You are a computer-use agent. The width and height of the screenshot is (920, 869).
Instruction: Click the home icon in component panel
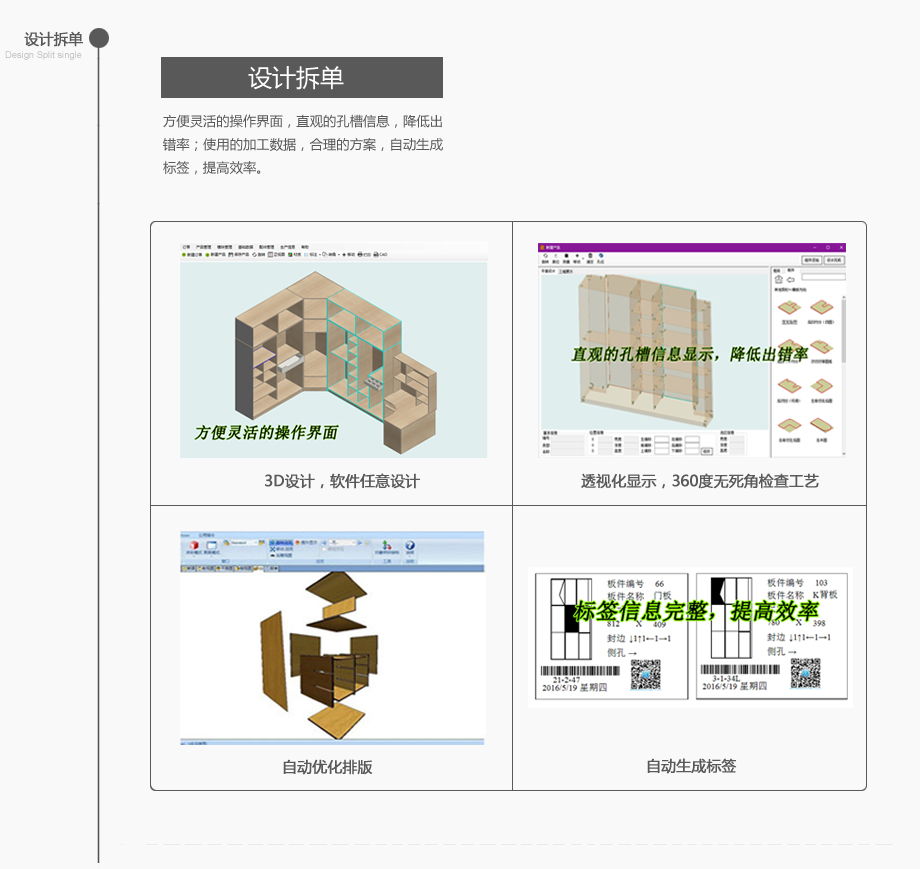(x=779, y=279)
